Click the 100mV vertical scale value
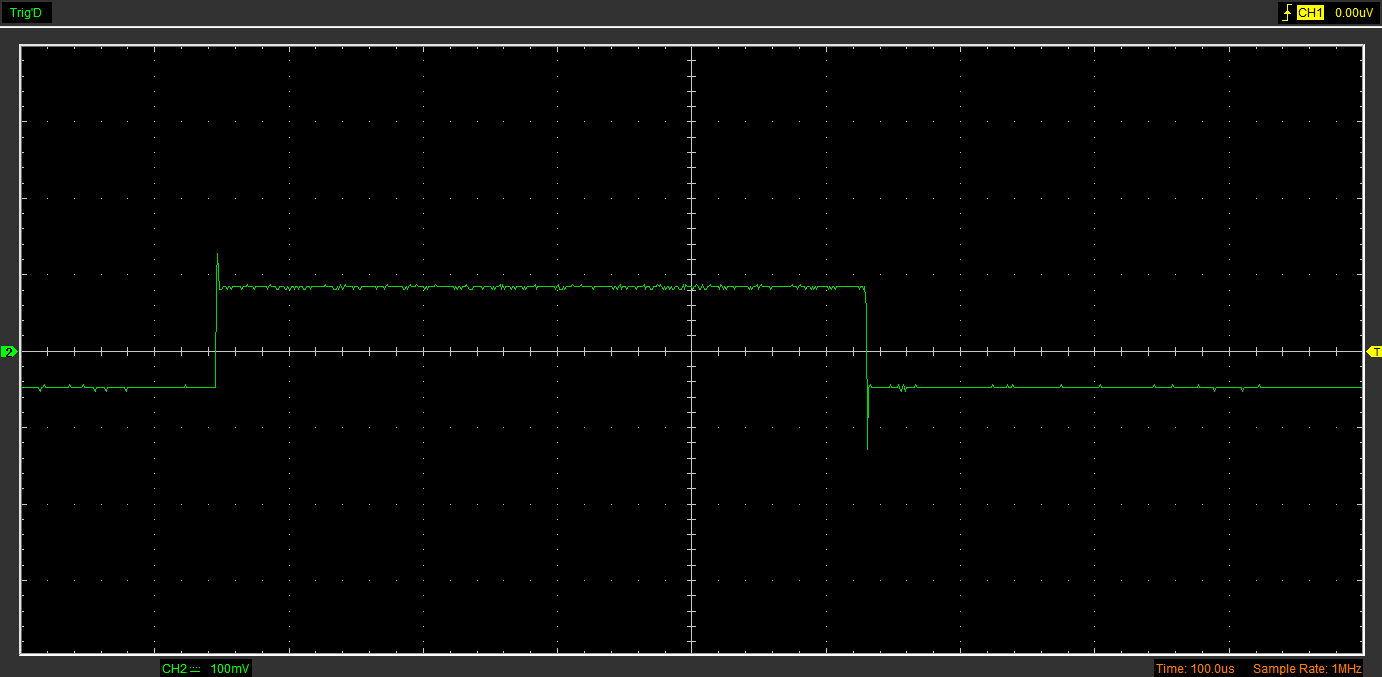Viewport: 1382px width, 677px height. click(x=230, y=668)
